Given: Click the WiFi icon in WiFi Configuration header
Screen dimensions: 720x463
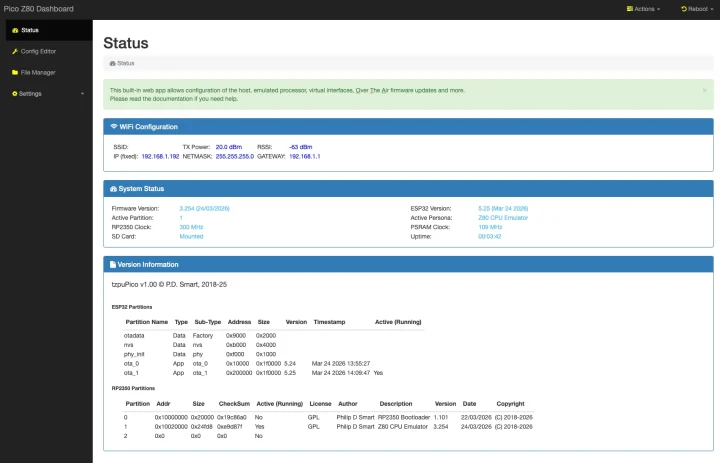Looking at the screenshot, I should 114,127.
